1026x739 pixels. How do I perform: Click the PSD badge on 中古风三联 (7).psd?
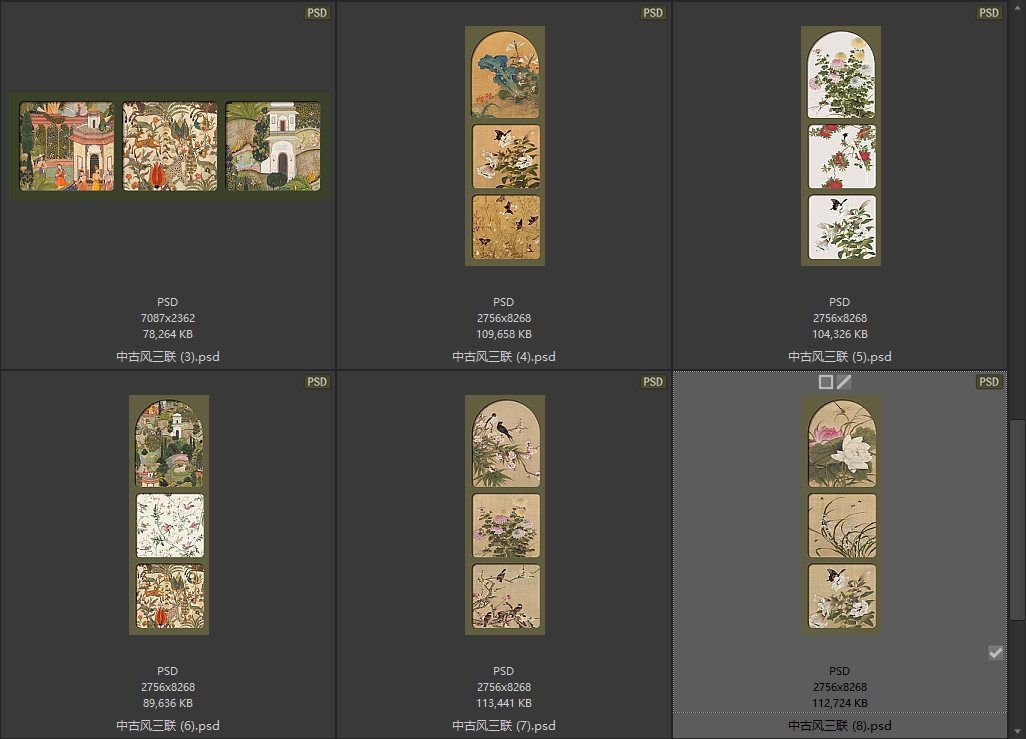(x=653, y=382)
